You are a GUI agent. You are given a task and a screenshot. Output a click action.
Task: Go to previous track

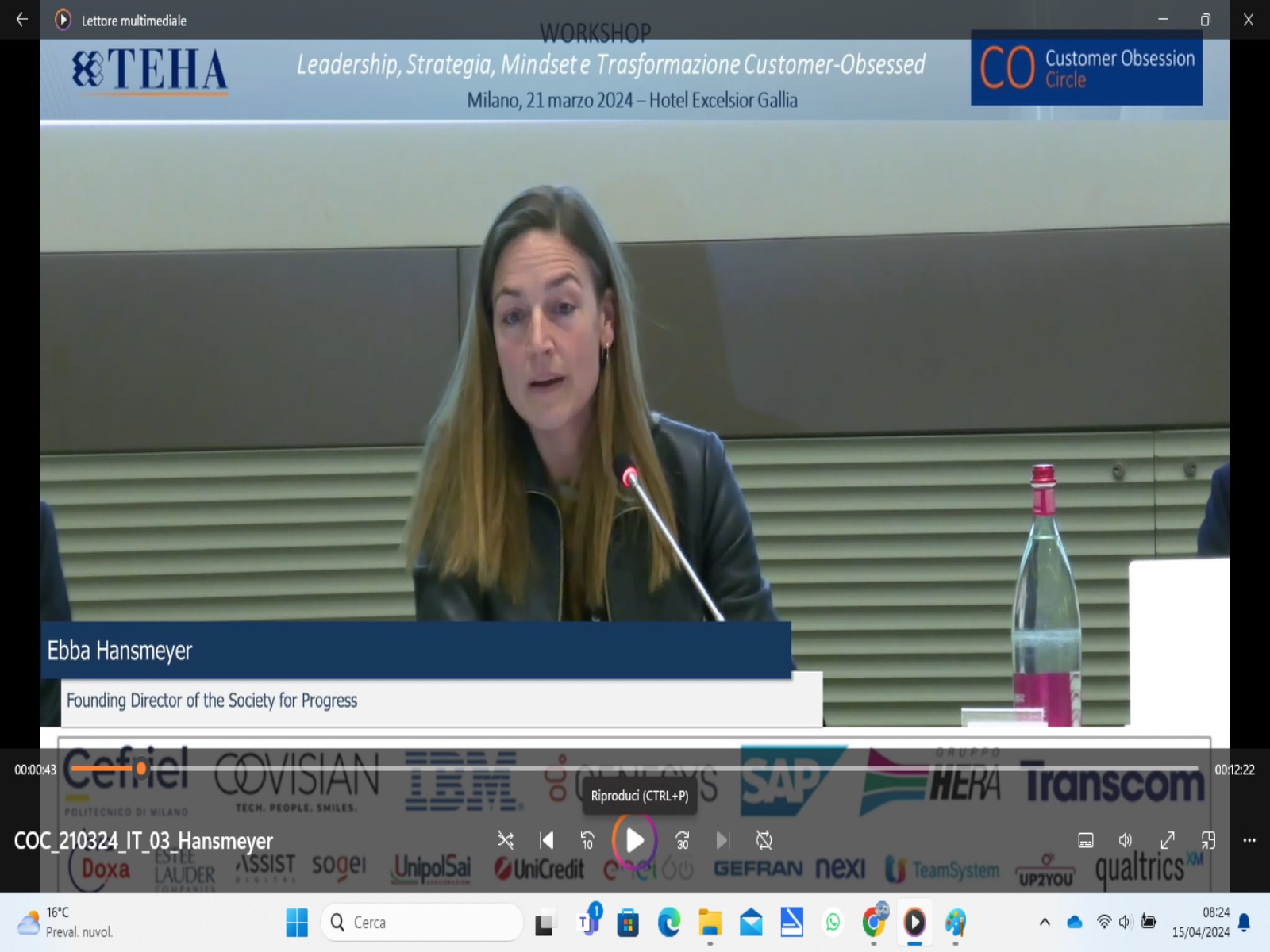point(547,840)
